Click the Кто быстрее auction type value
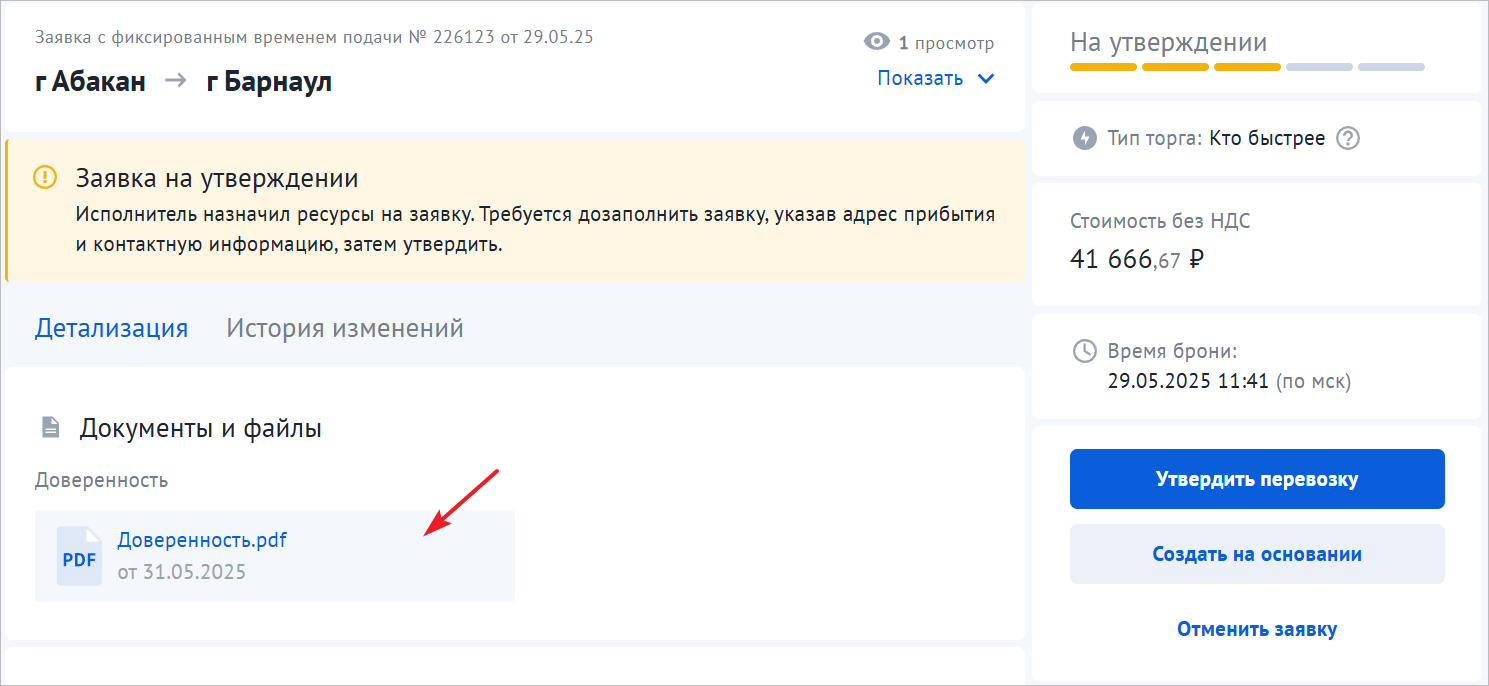The height and width of the screenshot is (686, 1489). point(1267,138)
